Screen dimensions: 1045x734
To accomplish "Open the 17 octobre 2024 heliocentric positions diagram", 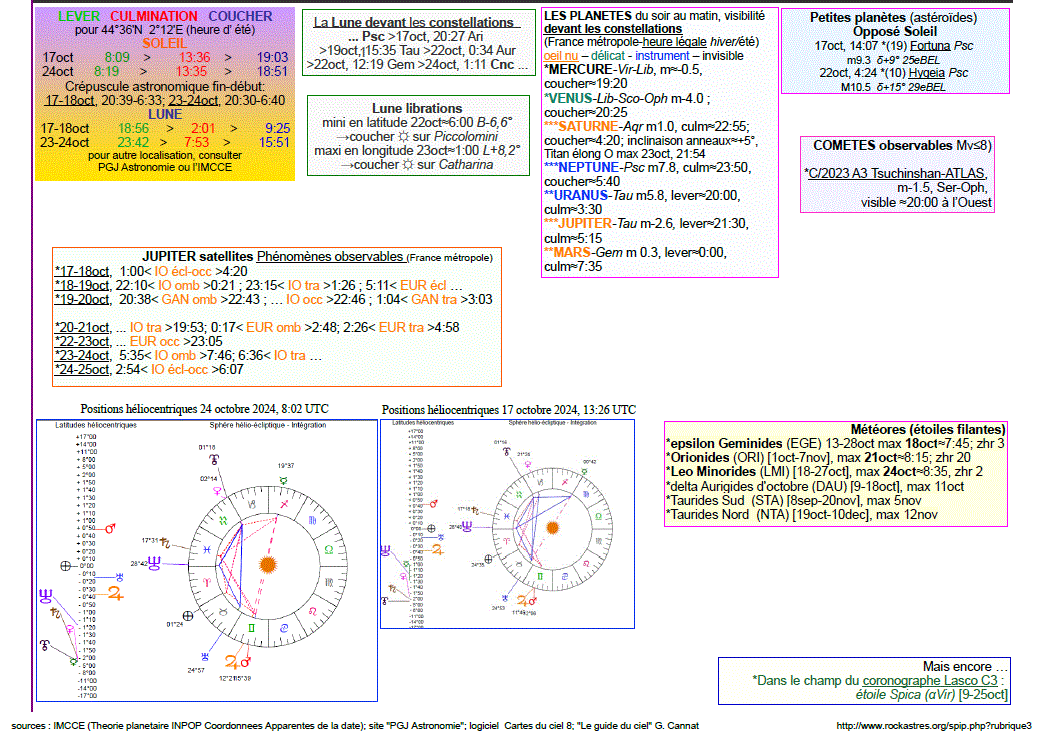I will click(x=507, y=524).
